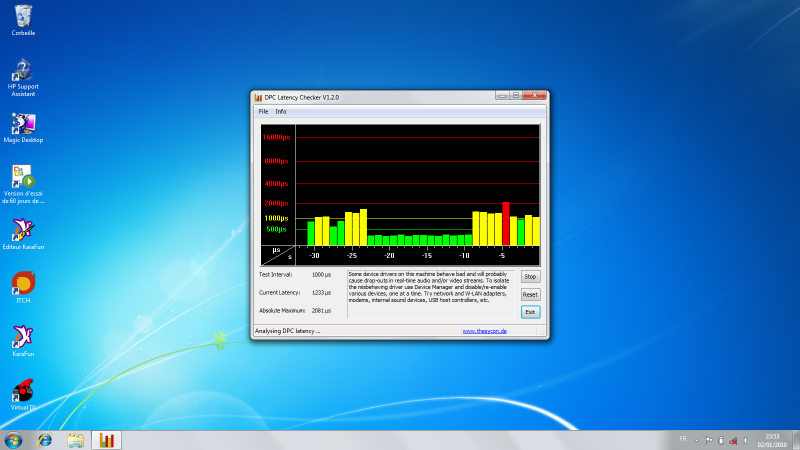The height and width of the screenshot is (450, 800).
Task: Launch Magic Desktop shortcut
Action: coord(23,124)
